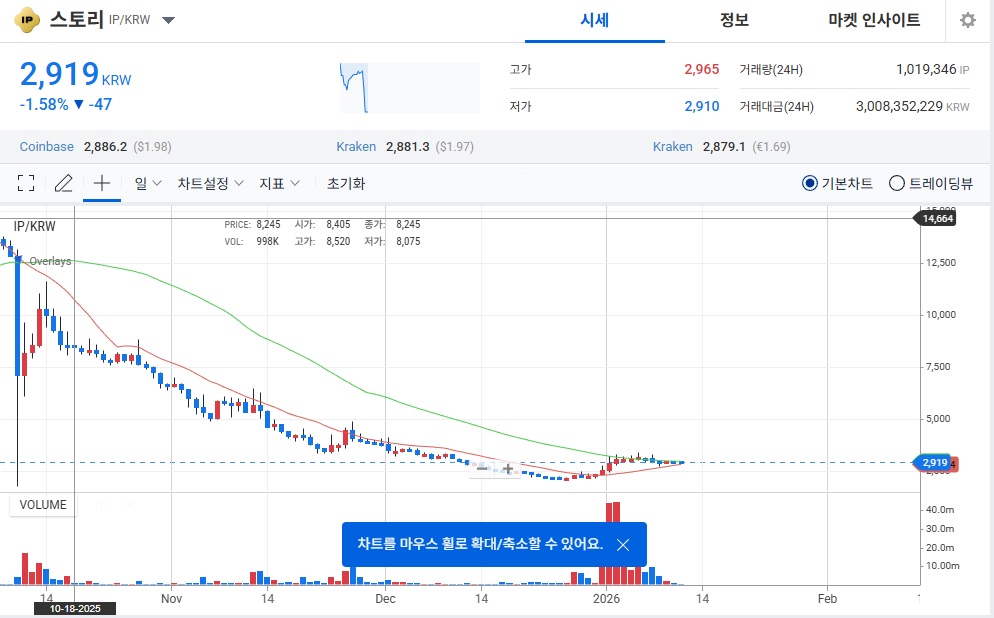Zoom in chart with plus button
The image size is (994, 618).
pyautogui.click(x=508, y=468)
